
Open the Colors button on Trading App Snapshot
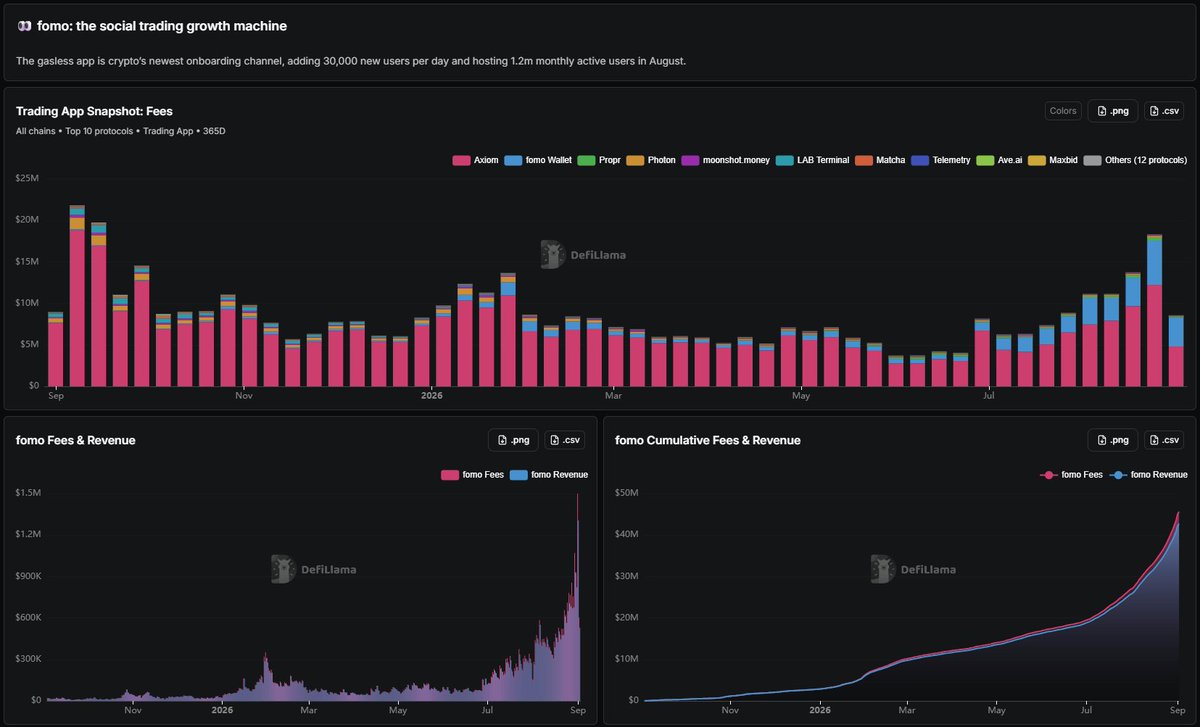pyautogui.click(x=1062, y=111)
